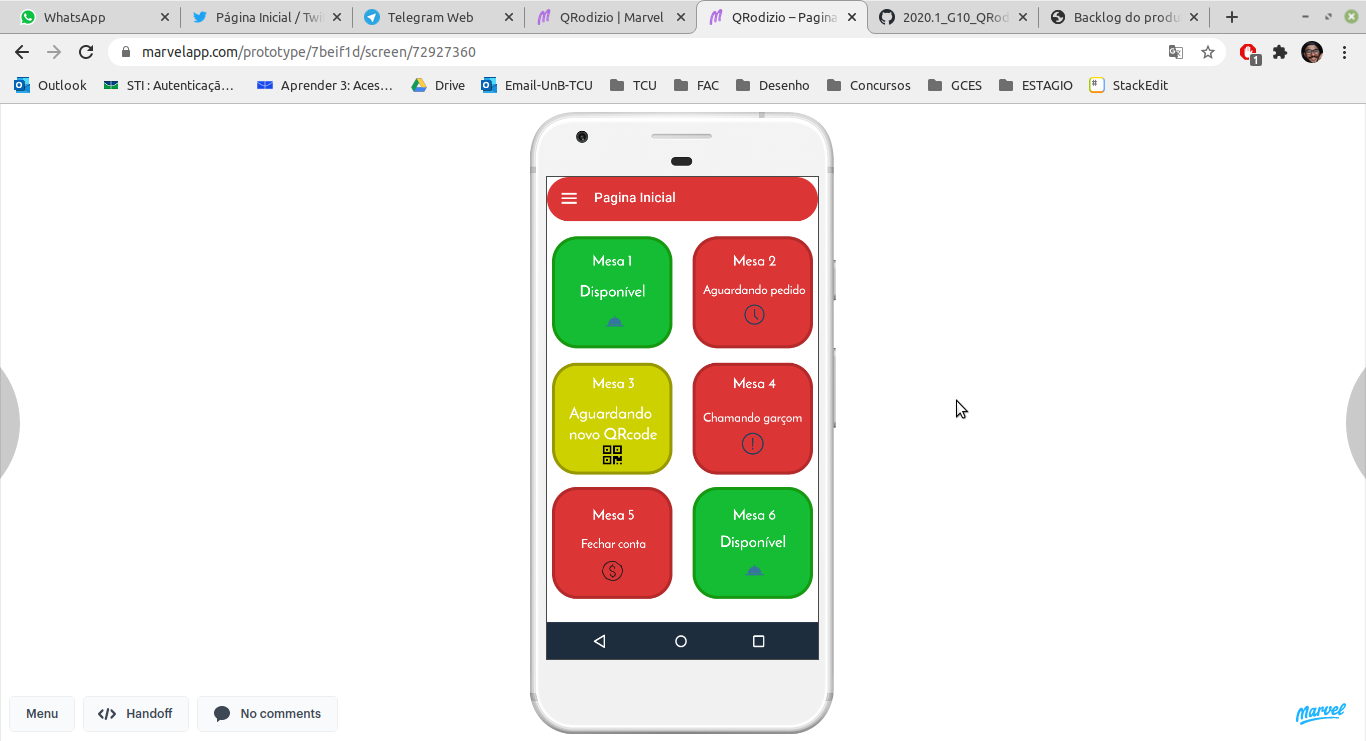This screenshot has height=741, width=1366.
Task: Open a new browser tab
Action: 1232,17
